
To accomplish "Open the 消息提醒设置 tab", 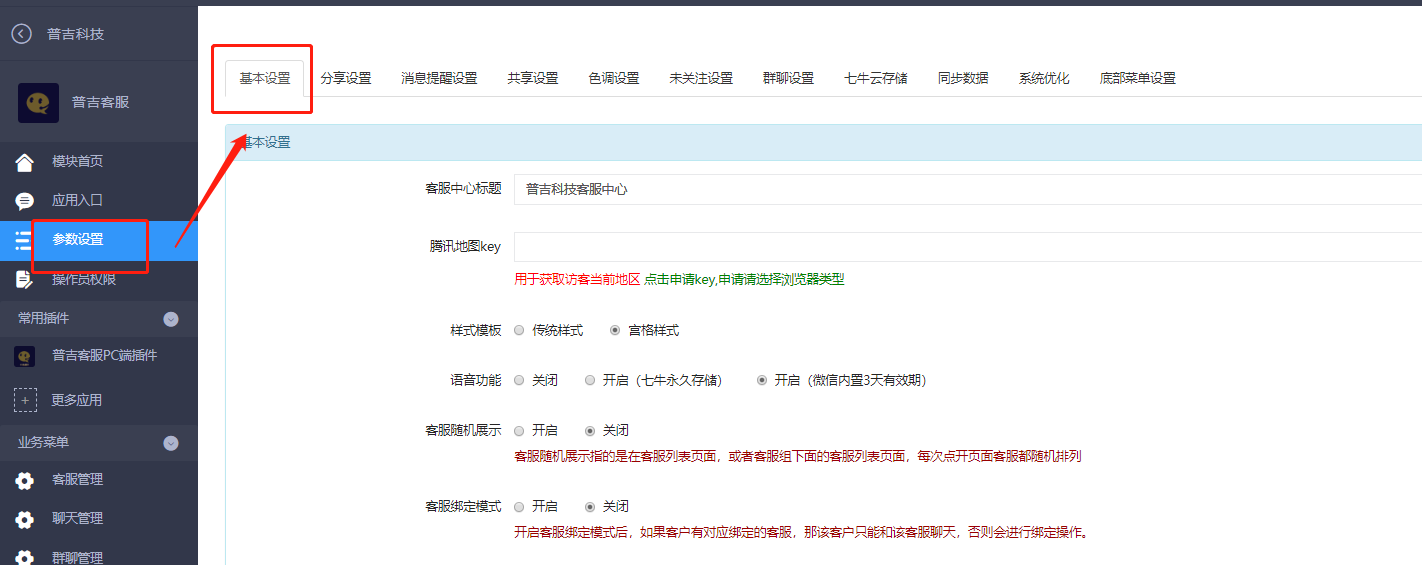I will point(439,78).
